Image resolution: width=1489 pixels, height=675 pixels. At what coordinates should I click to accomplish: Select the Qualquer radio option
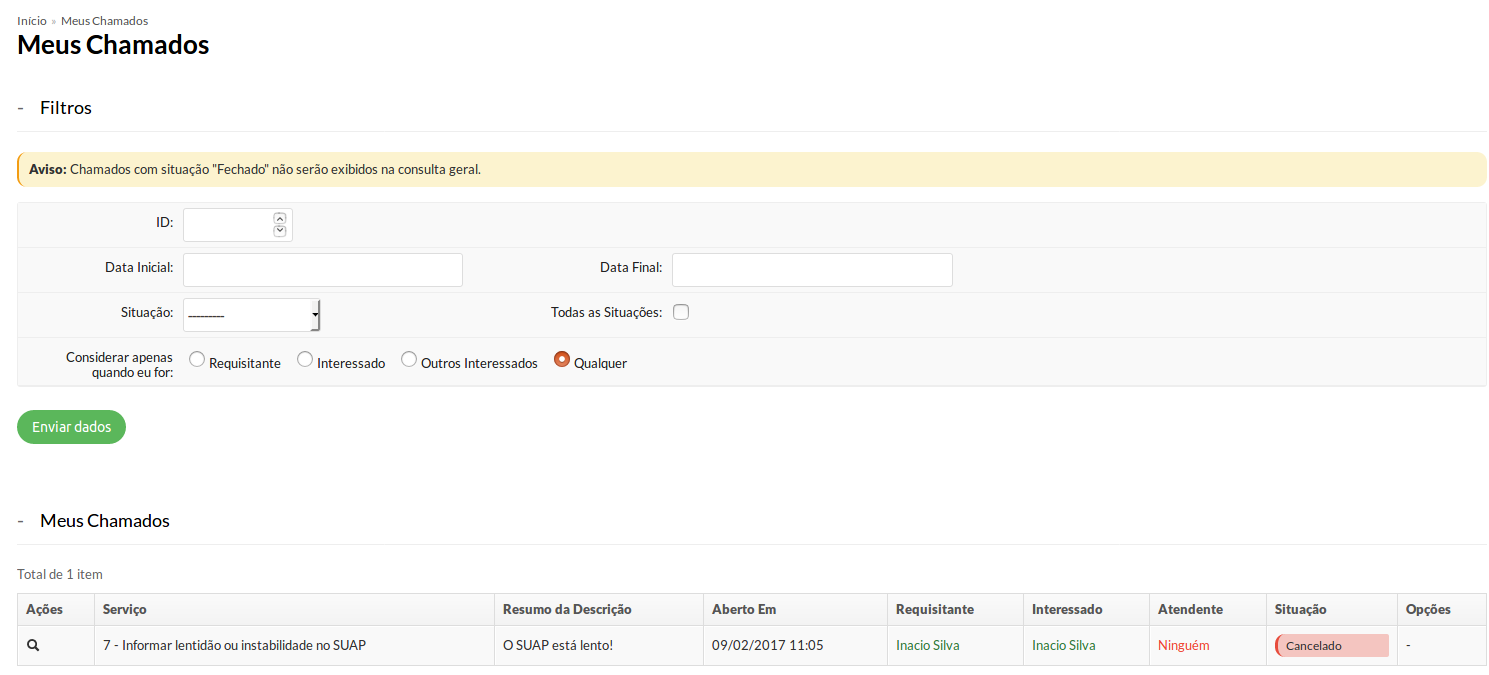[x=562, y=360]
